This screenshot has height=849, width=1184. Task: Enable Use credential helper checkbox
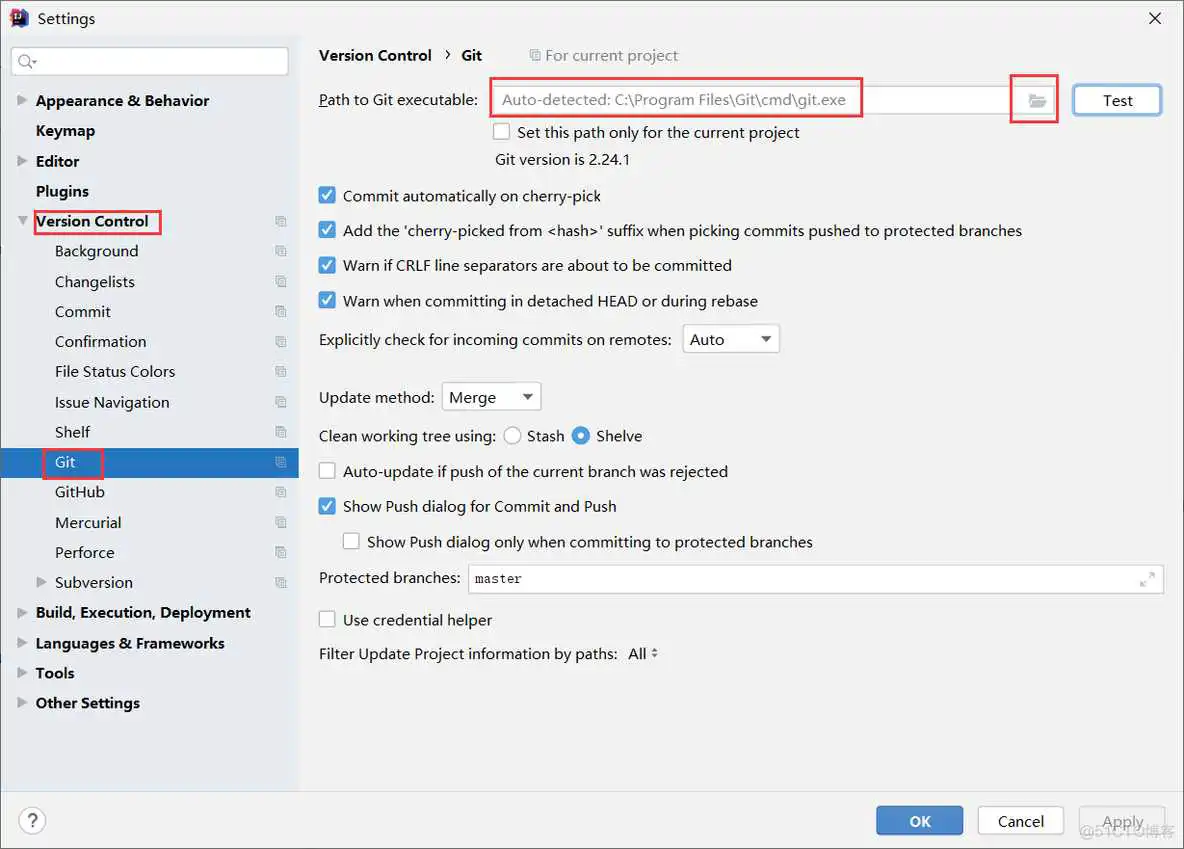coord(327,620)
